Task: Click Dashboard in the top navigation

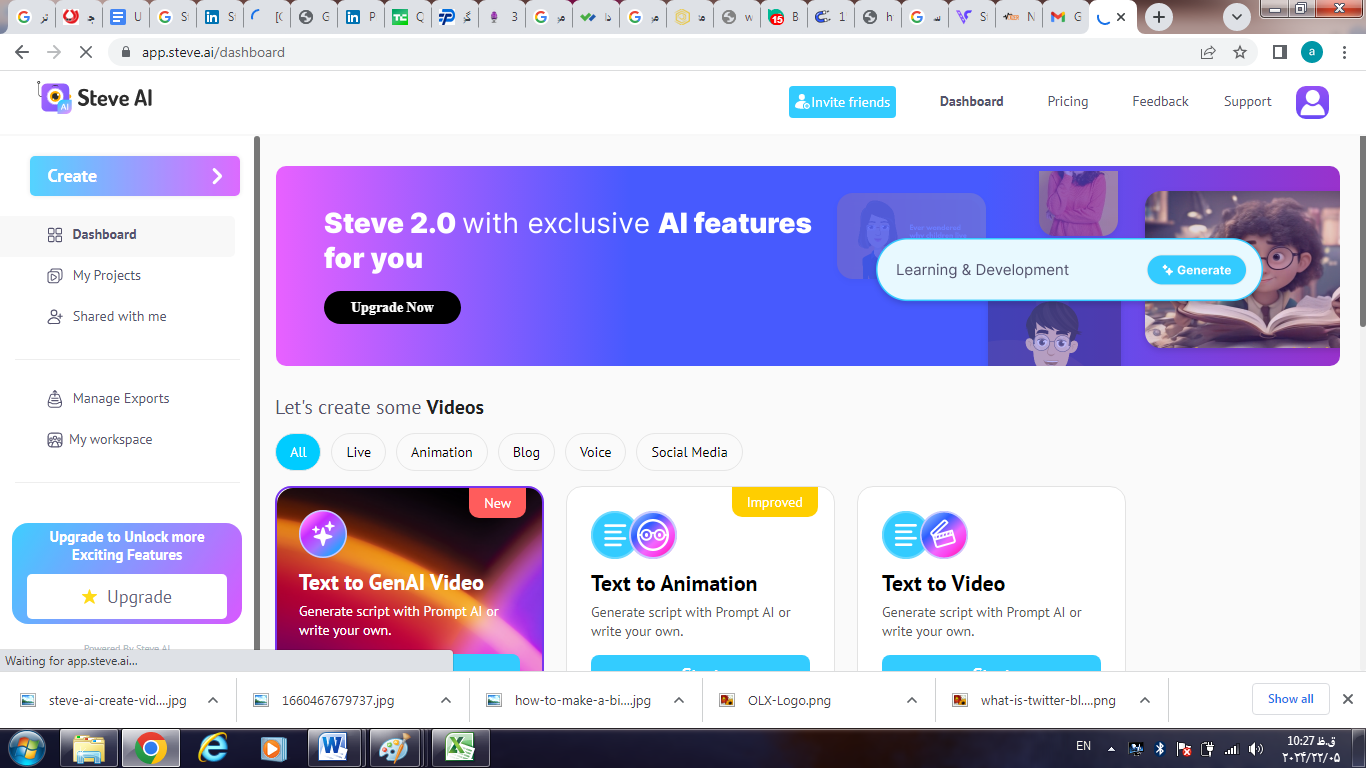Action: pyautogui.click(x=971, y=102)
